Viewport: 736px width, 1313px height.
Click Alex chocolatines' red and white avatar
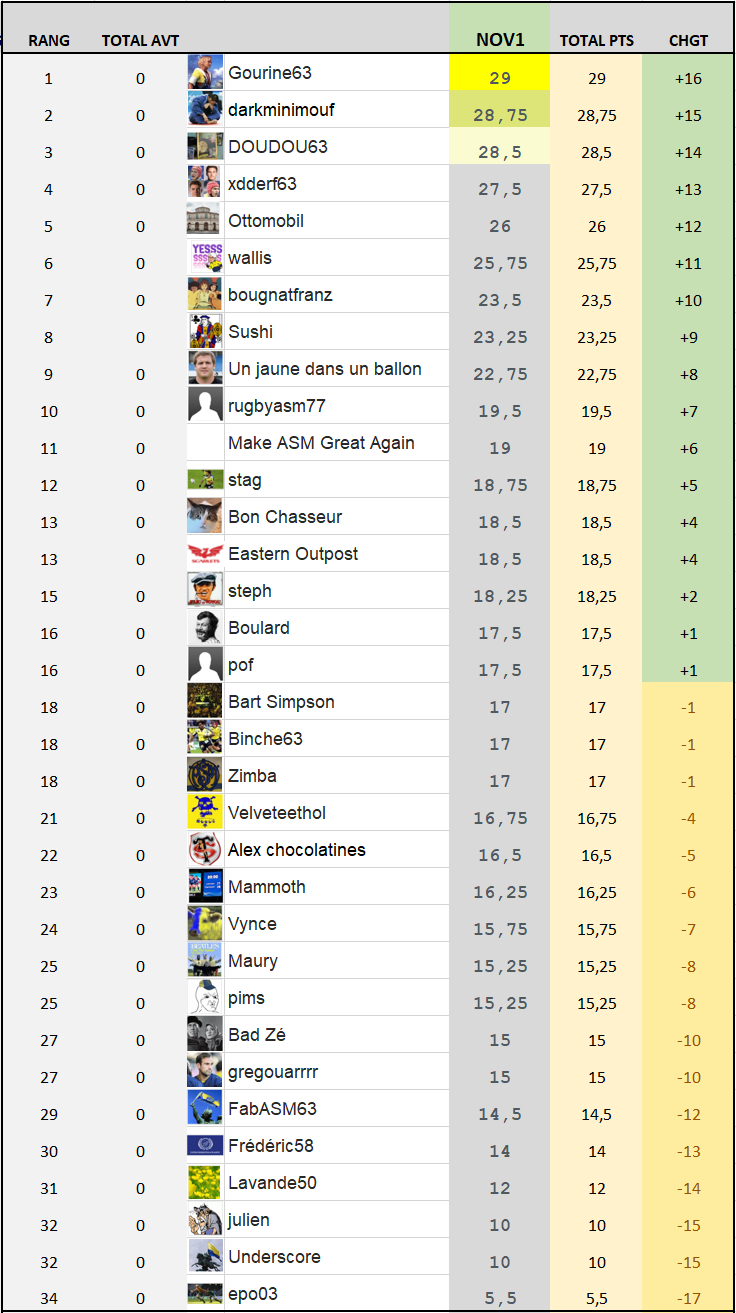point(205,850)
